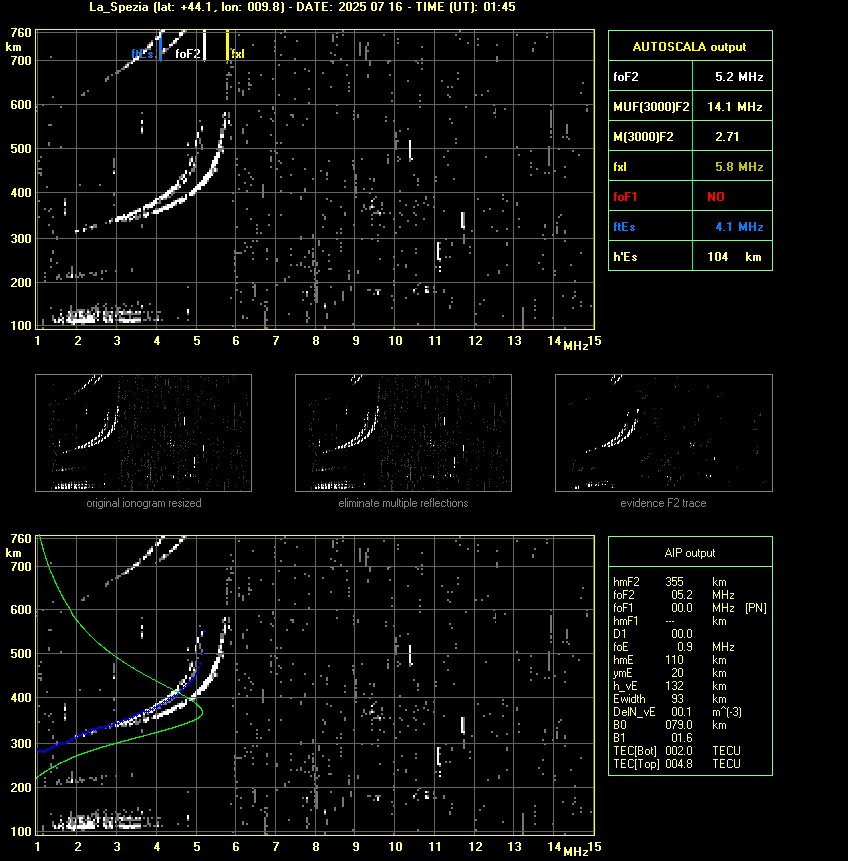The image size is (848, 861).
Task: Select the MUF(3000)F2 value 14.1 MHz
Action: (735, 107)
